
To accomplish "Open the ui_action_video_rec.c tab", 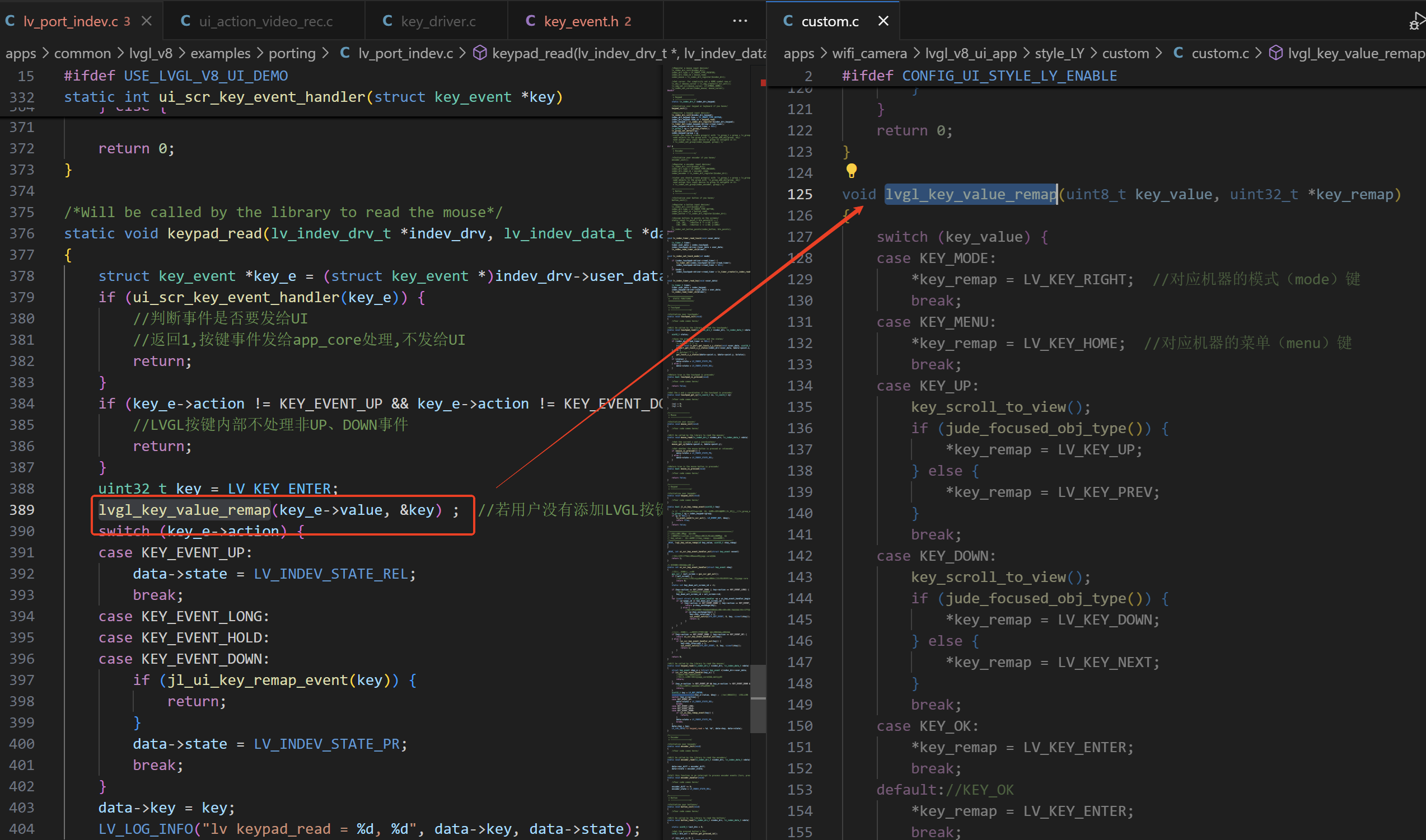I will (265, 21).
